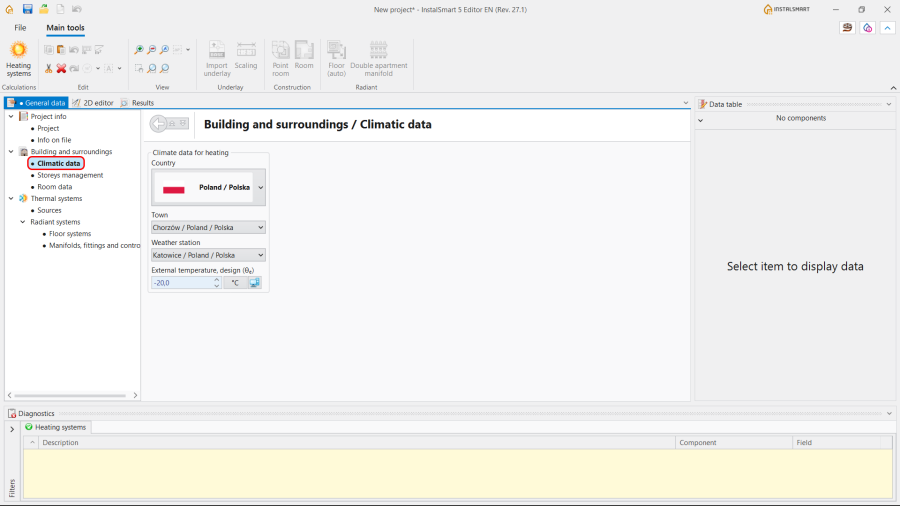
Task: Collapse the ribbon with the top-right caret button
Action: coord(887,28)
